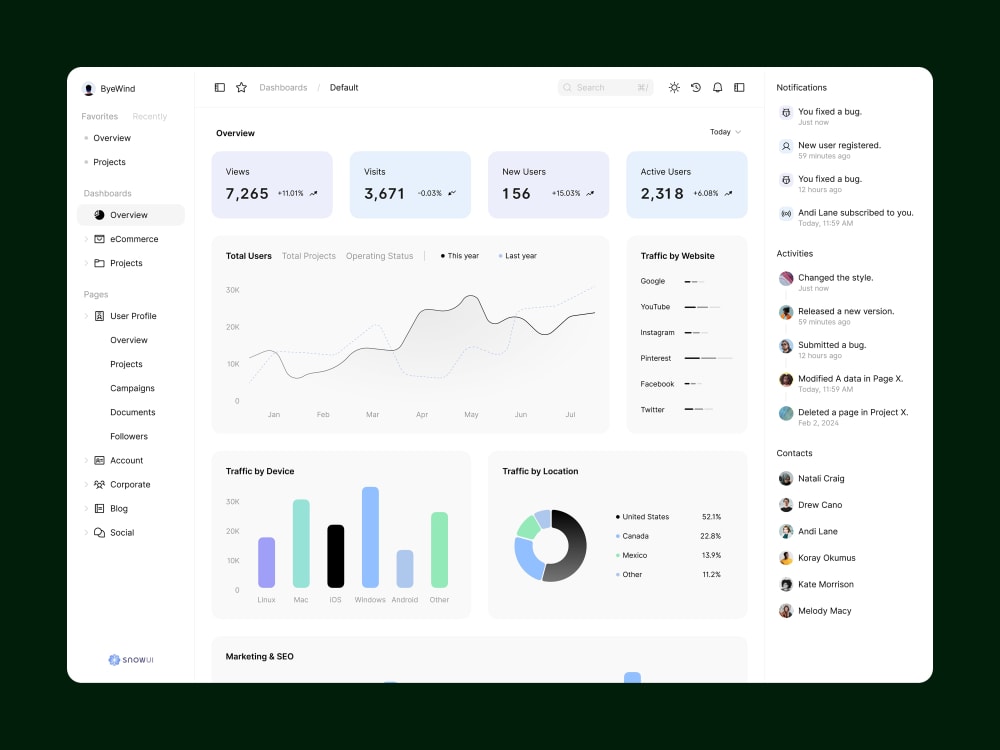Image resolution: width=1000 pixels, height=750 pixels.
Task: Select the Operating Status chart tab
Action: (x=379, y=256)
